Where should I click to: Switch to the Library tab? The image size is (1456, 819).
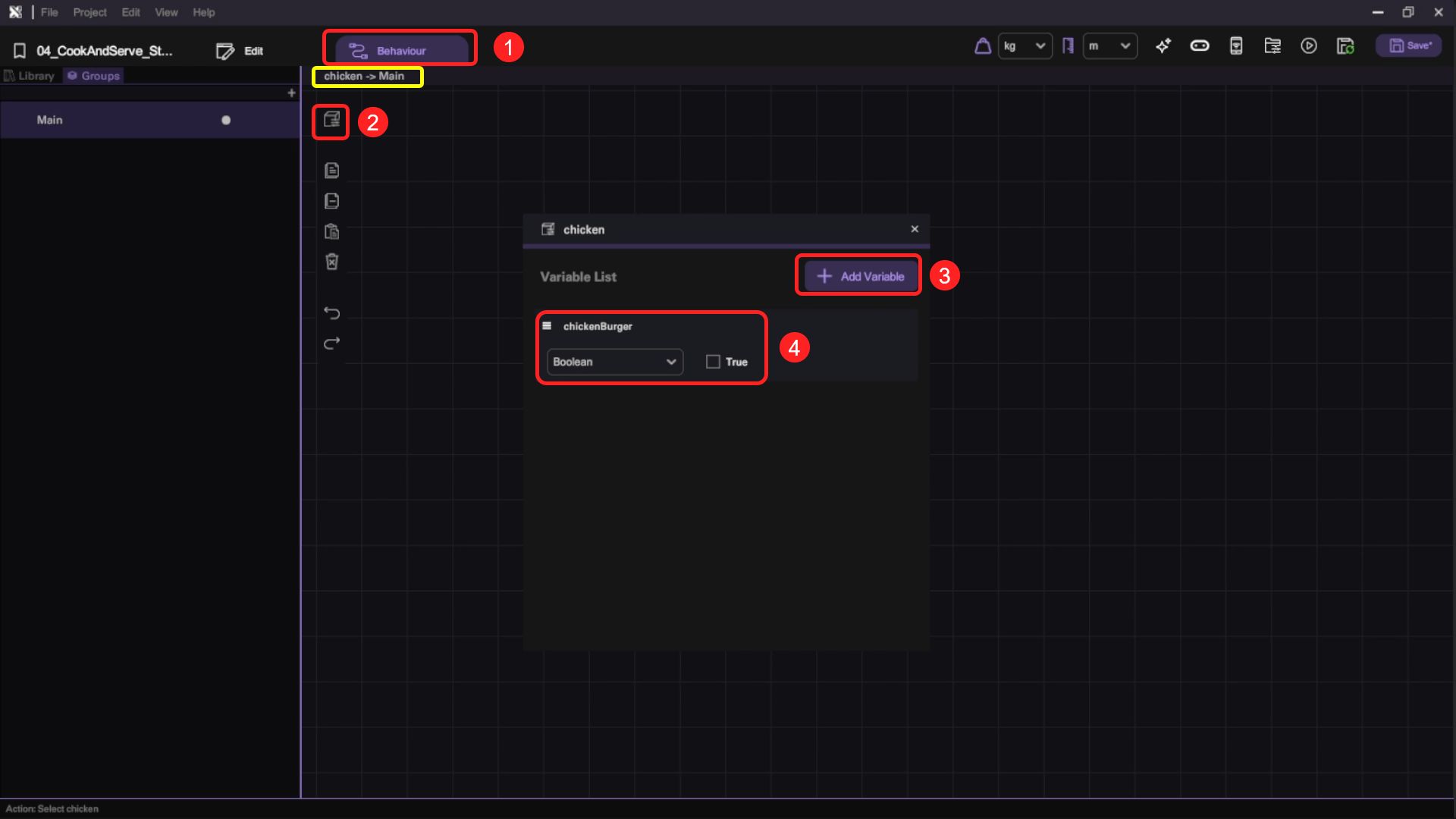point(30,76)
